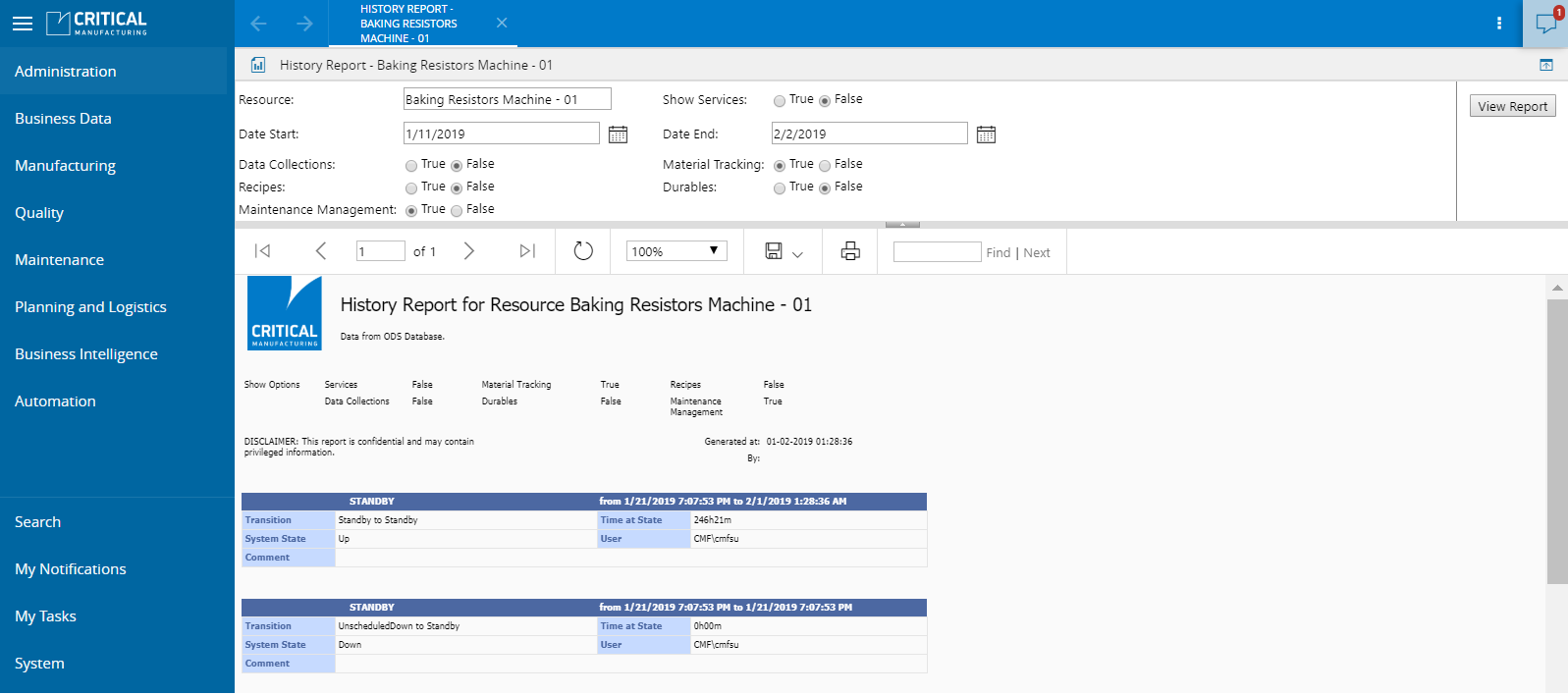Viewport: 1568px width, 695px height.
Task: Open the hamburger navigation menu
Action: point(23,24)
